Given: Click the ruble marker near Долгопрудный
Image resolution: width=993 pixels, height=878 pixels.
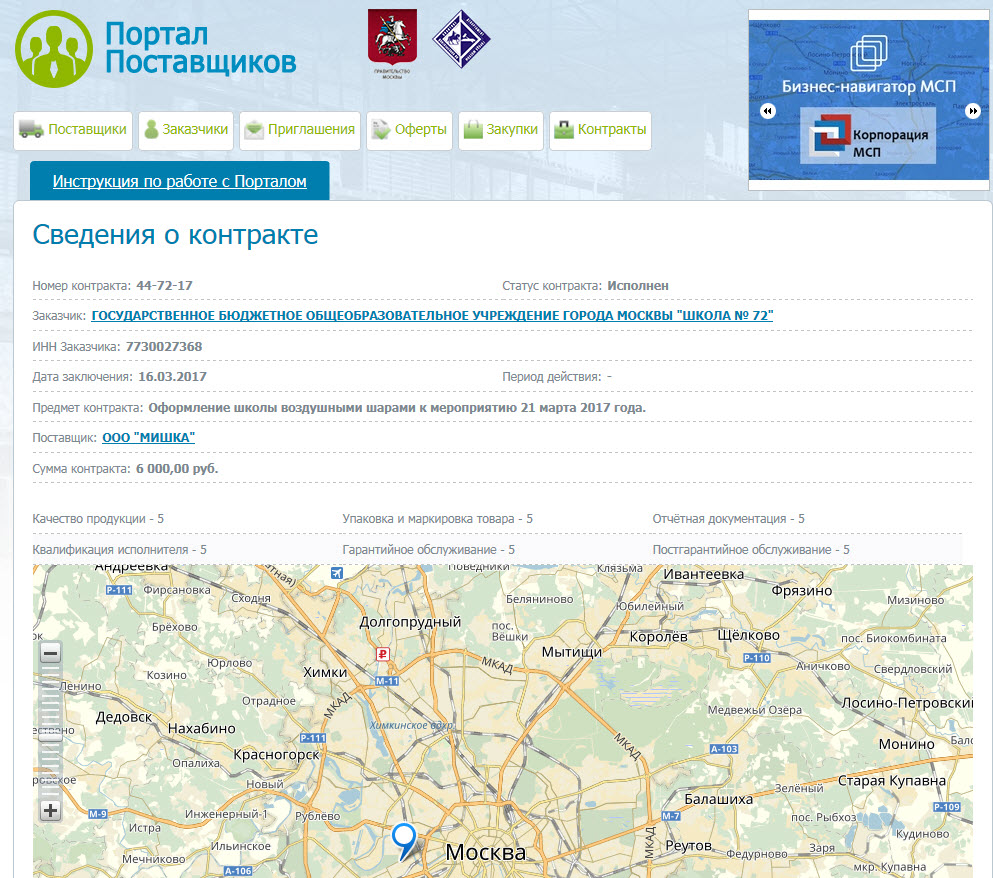Looking at the screenshot, I should tap(381, 654).
